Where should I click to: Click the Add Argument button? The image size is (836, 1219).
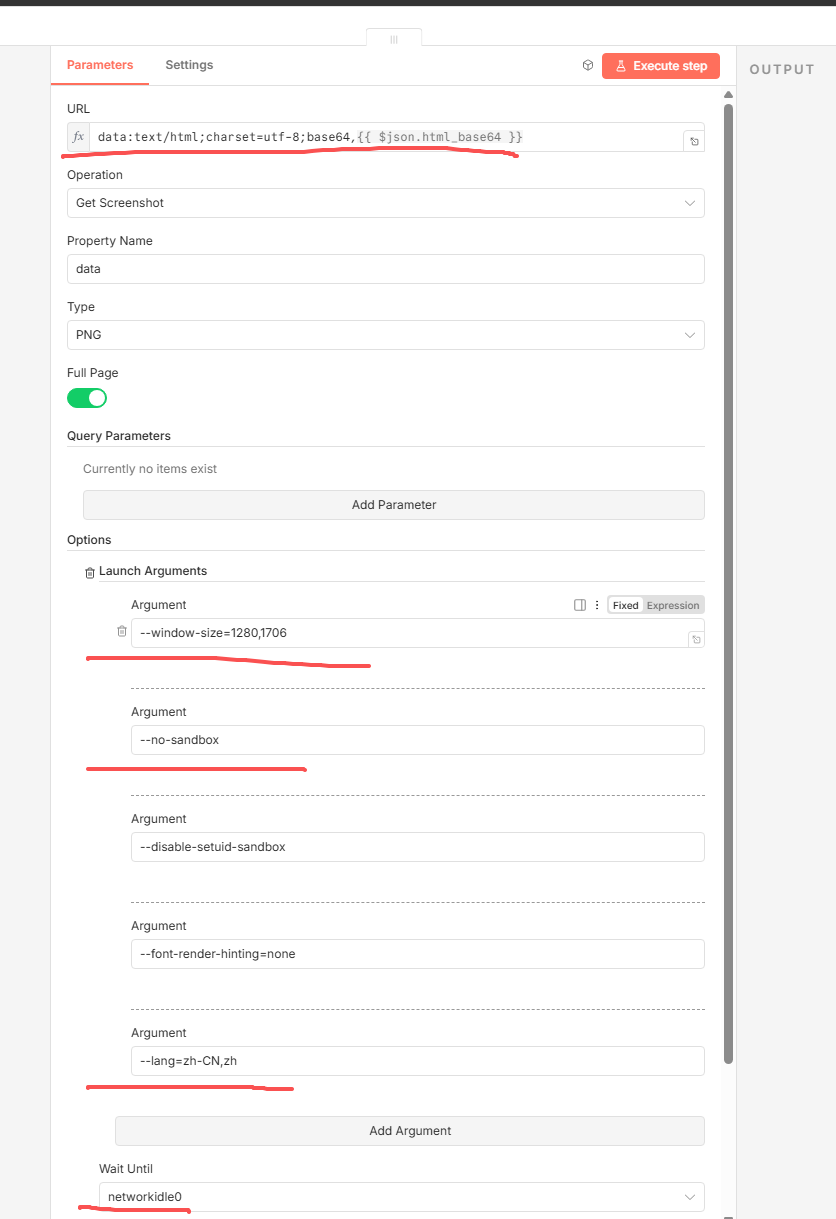point(410,1131)
